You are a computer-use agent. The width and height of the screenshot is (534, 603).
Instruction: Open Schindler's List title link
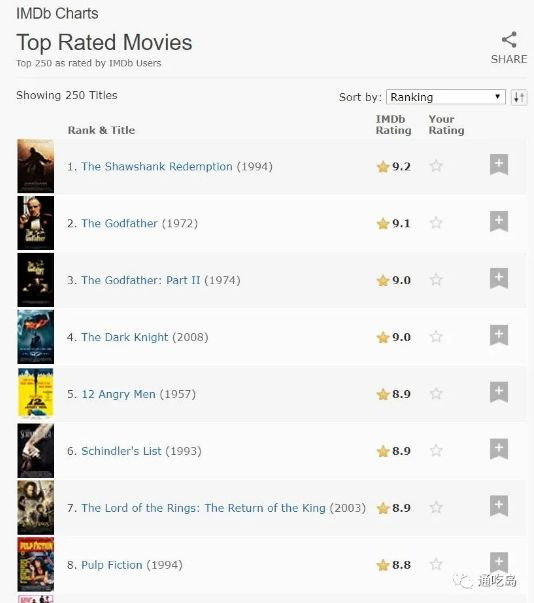tap(121, 451)
